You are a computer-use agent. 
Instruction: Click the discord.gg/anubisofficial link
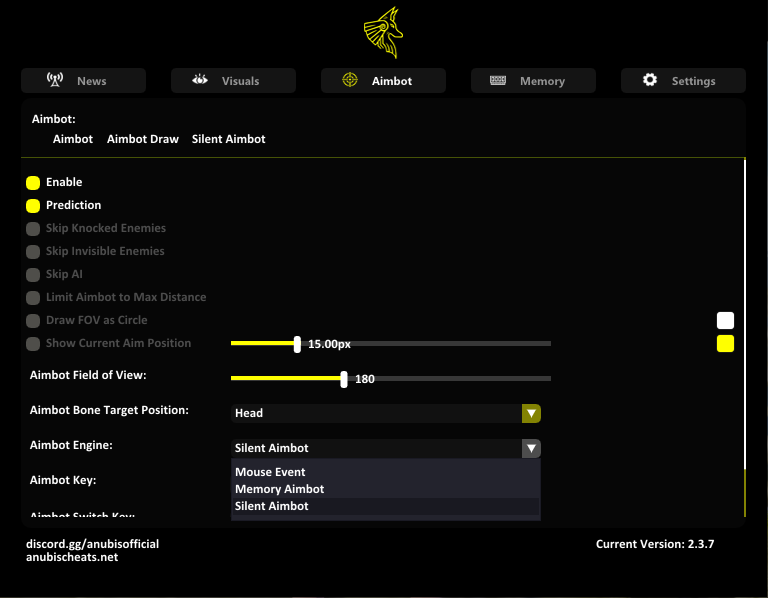click(93, 544)
